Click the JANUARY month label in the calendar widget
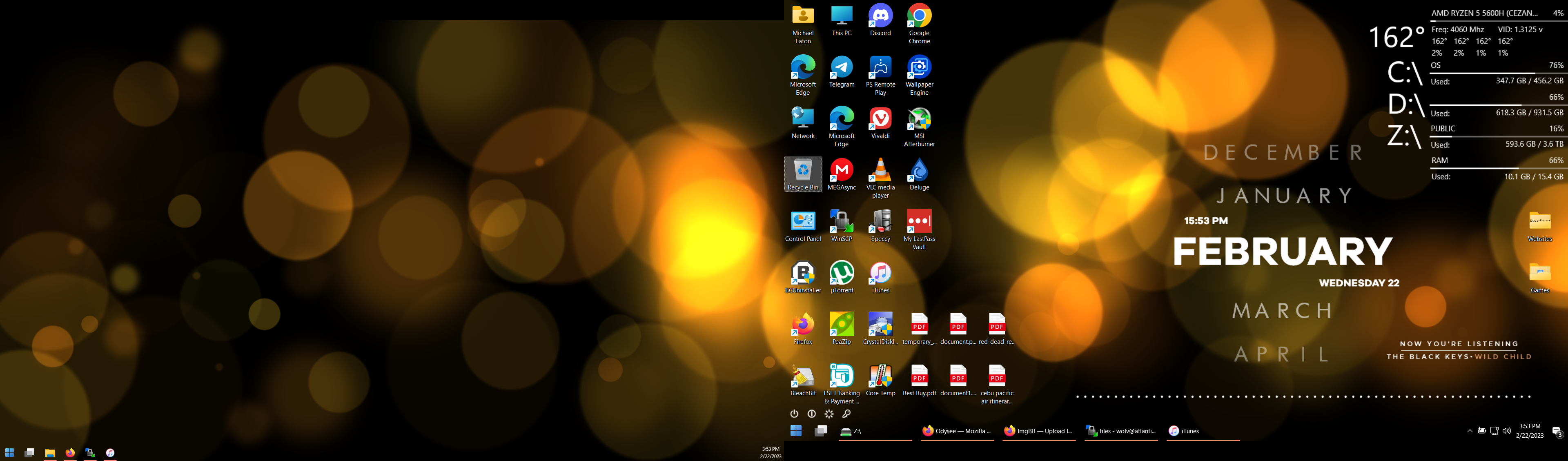This screenshot has width=1568, height=461. 1284,196
